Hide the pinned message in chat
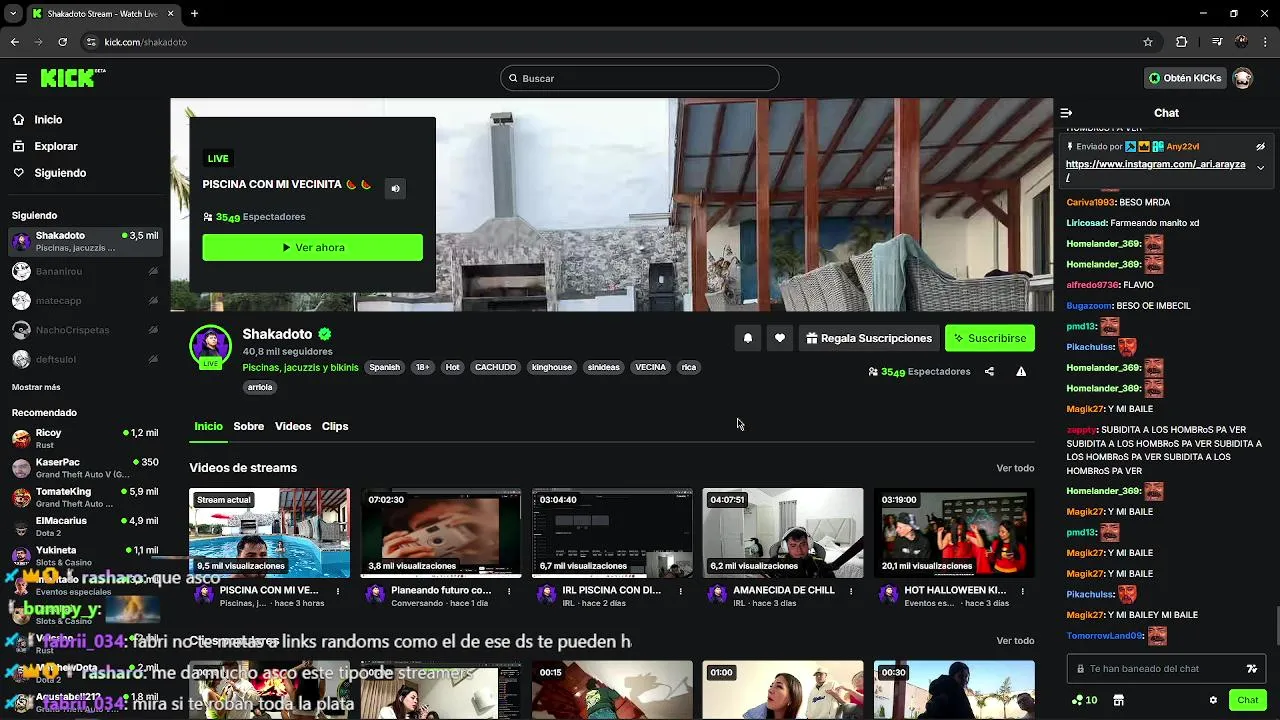1280x720 pixels. [1260, 146]
